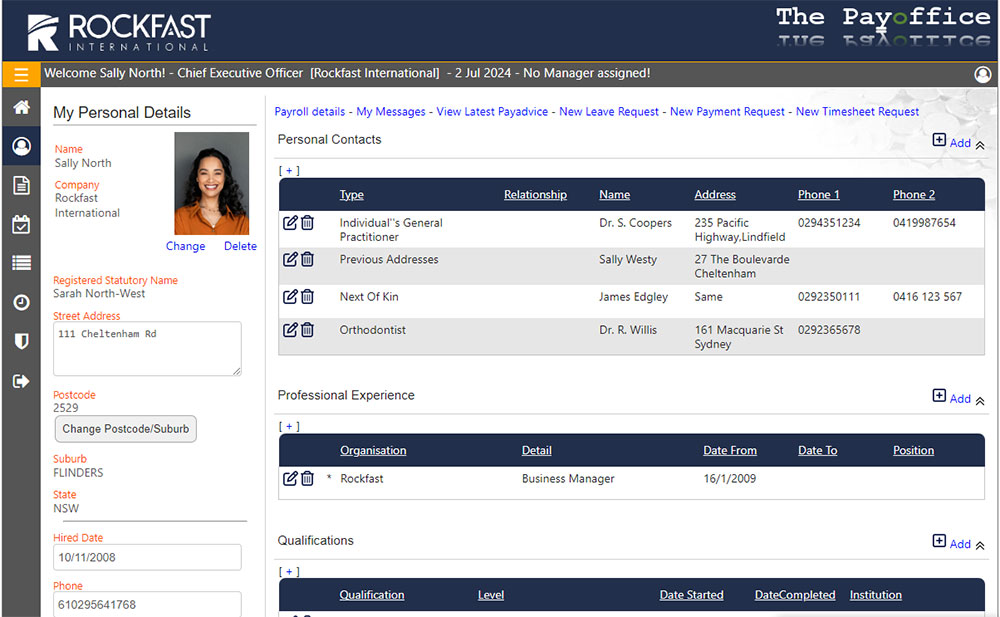Open the shield security icon in sidebar

[x=22, y=340]
